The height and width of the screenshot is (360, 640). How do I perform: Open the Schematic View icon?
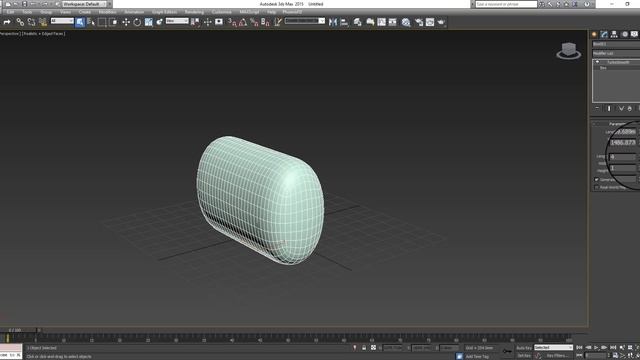pos(392,22)
